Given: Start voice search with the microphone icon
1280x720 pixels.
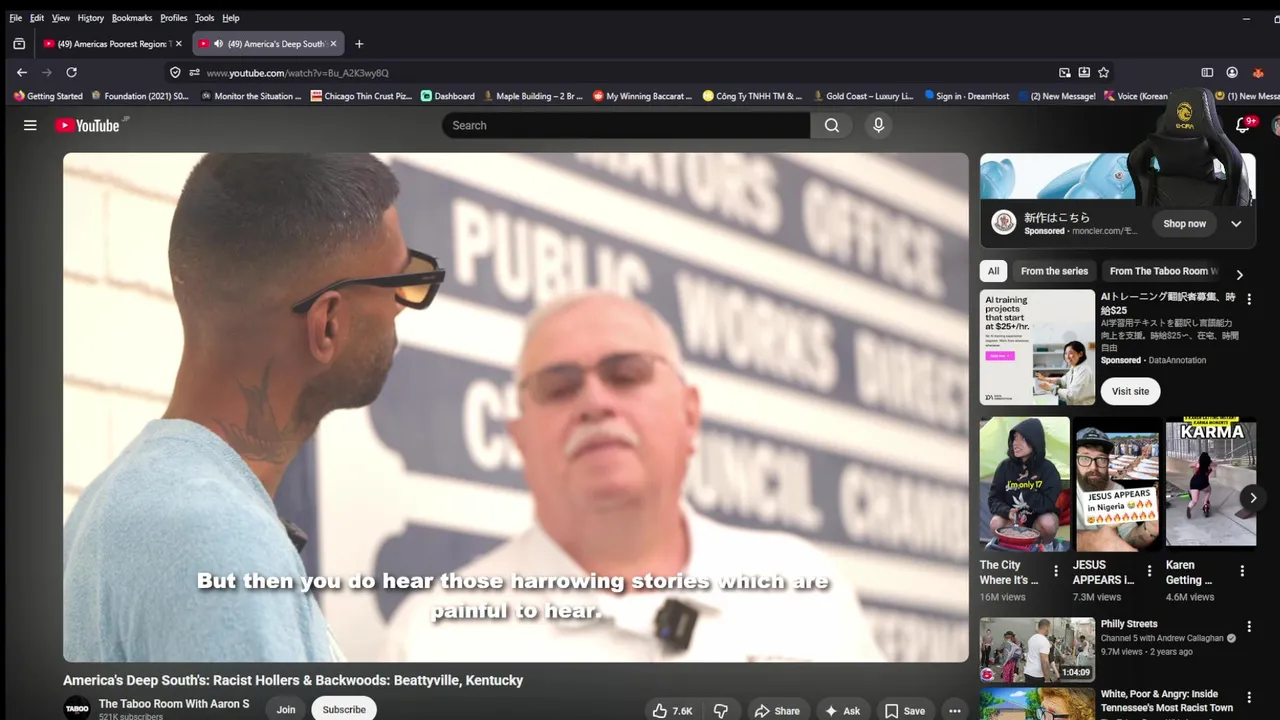Looking at the screenshot, I should click(x=878, y=125).
